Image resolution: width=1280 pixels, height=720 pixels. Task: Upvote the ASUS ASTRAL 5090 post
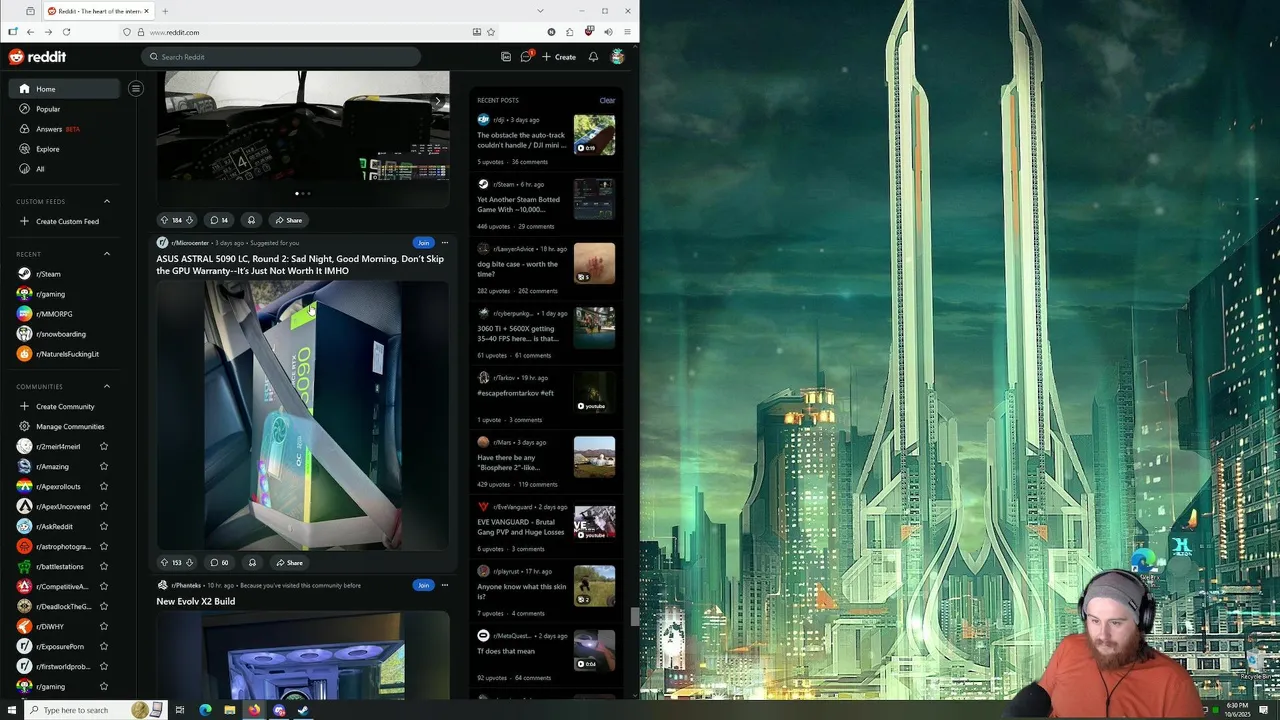164,563
